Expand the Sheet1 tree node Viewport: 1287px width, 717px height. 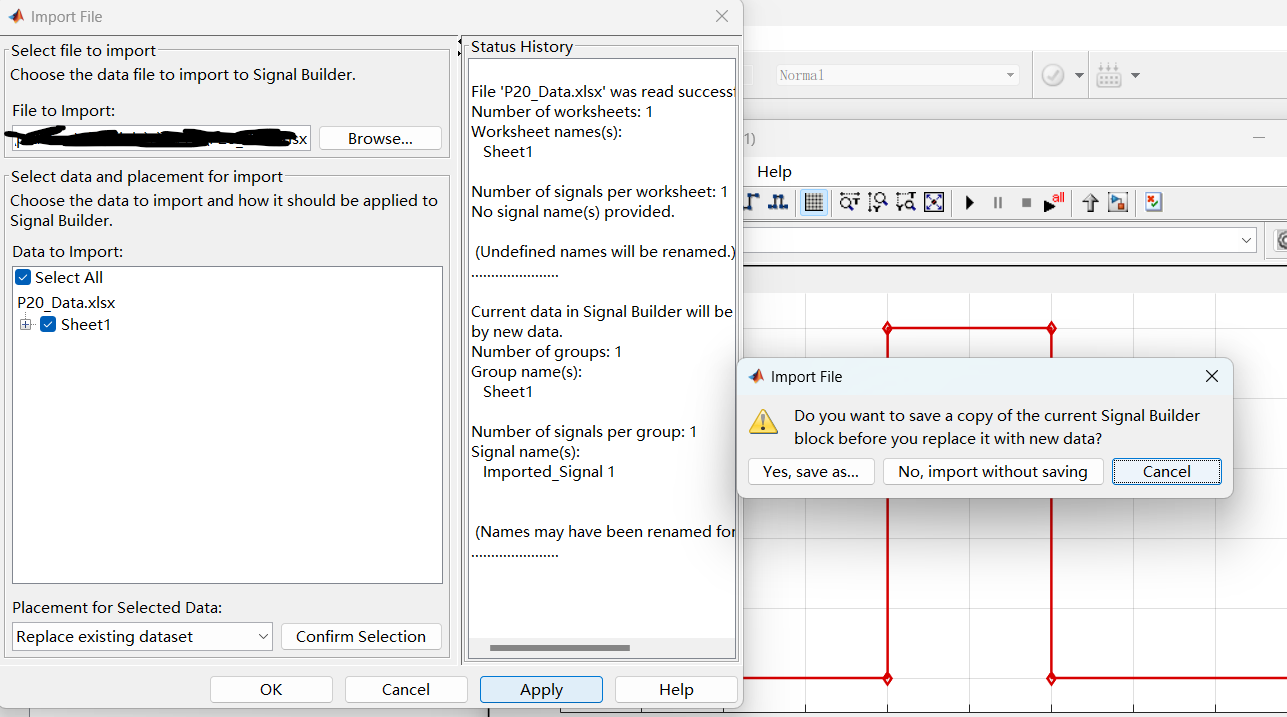click(x=26, y=324)
